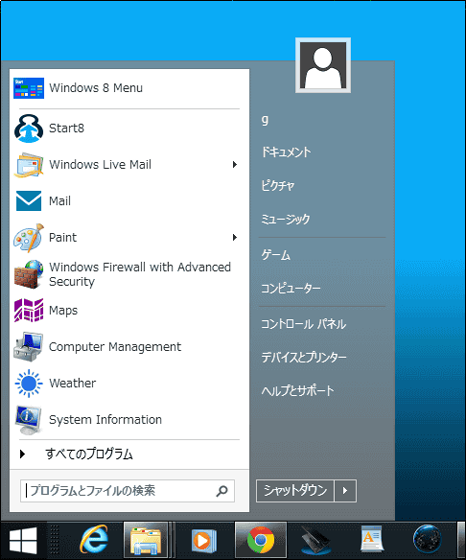Open コントロール パネル

click(304, 324)
